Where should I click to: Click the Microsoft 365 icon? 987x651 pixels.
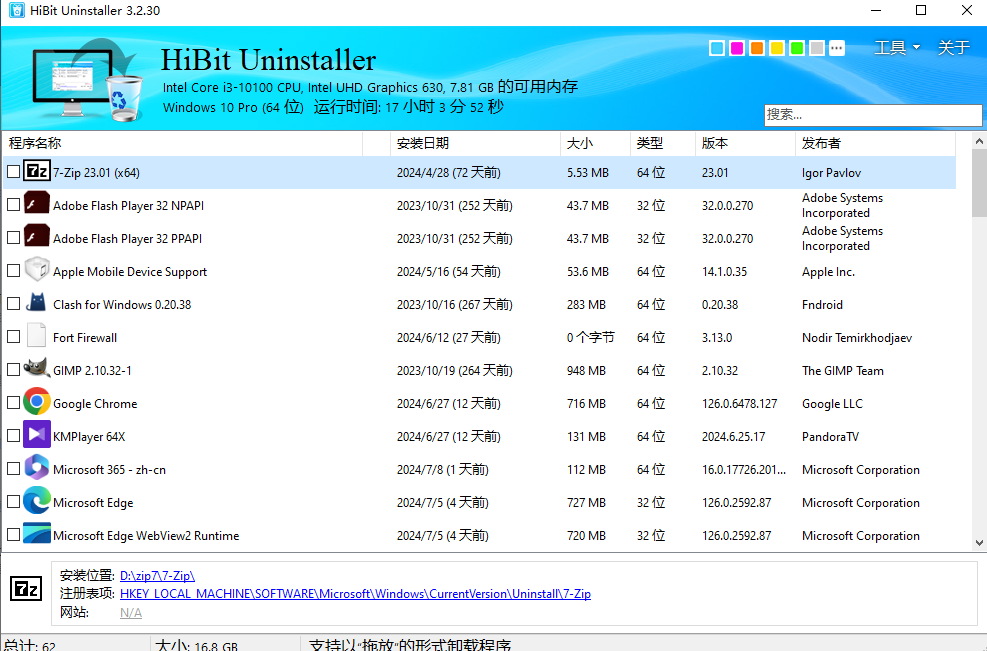tap(37, 469)
